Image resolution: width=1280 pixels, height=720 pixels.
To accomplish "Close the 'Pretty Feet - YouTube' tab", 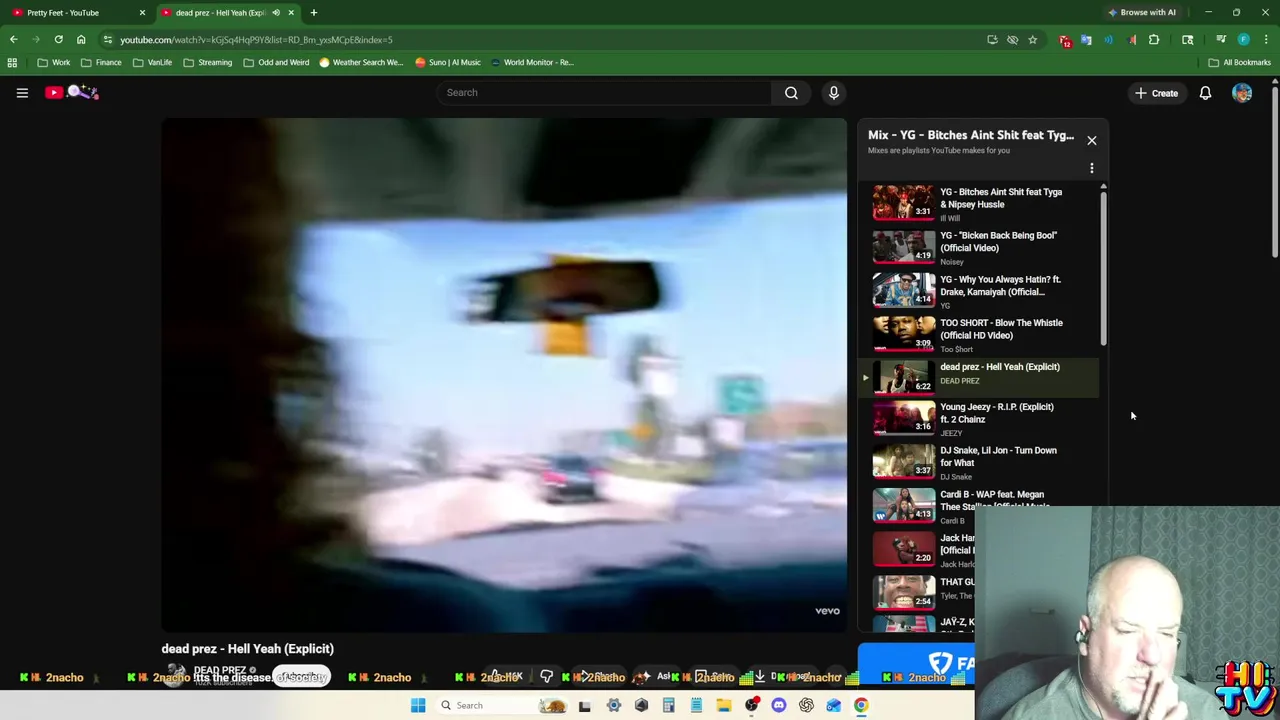I will 141,12.
